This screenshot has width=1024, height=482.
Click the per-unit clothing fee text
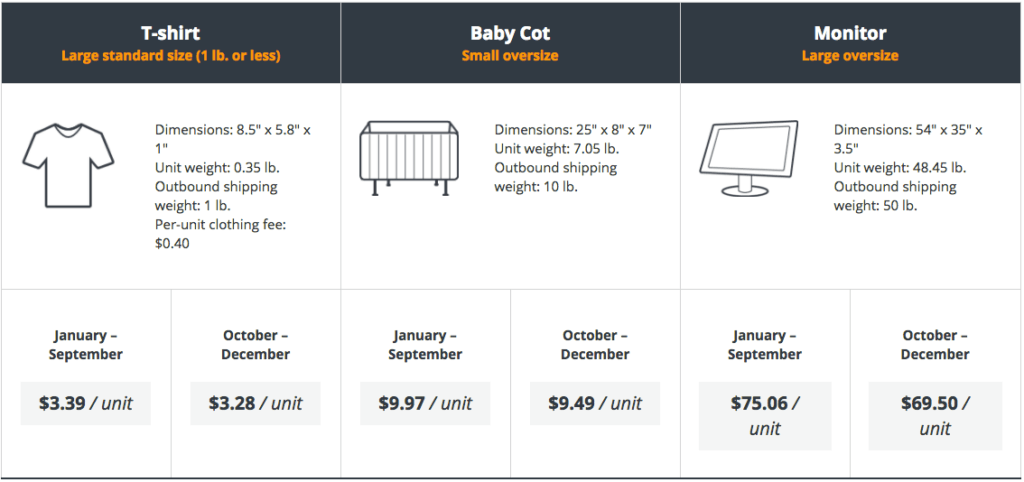(221, 234)
